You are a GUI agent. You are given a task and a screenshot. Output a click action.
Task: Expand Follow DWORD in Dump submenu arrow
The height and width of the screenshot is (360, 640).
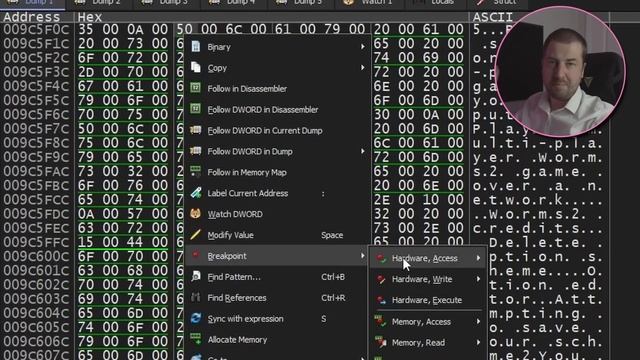point(362,151)
